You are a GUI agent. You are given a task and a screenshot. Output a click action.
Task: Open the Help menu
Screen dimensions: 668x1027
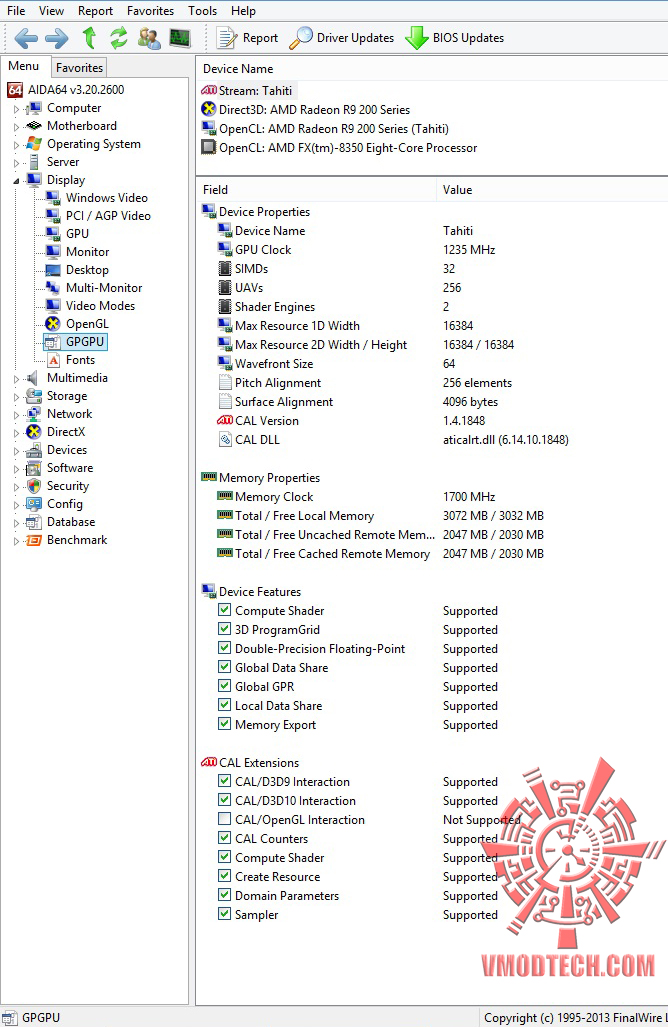pos(244,10)
